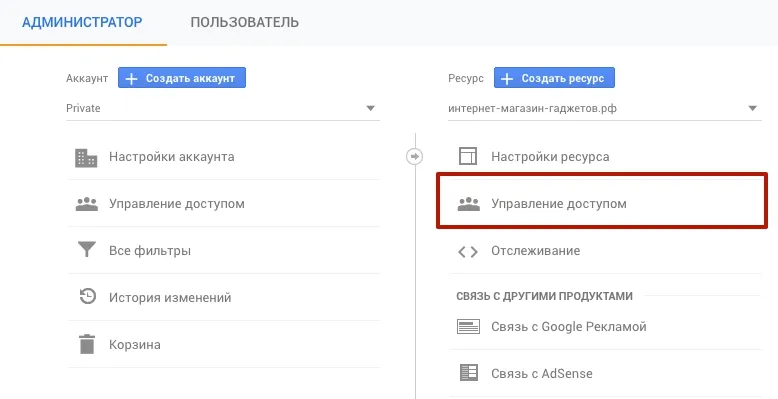Open the Private account dropdown
The width and height of the screenshot is (778, 399).
tap(223, 108)
